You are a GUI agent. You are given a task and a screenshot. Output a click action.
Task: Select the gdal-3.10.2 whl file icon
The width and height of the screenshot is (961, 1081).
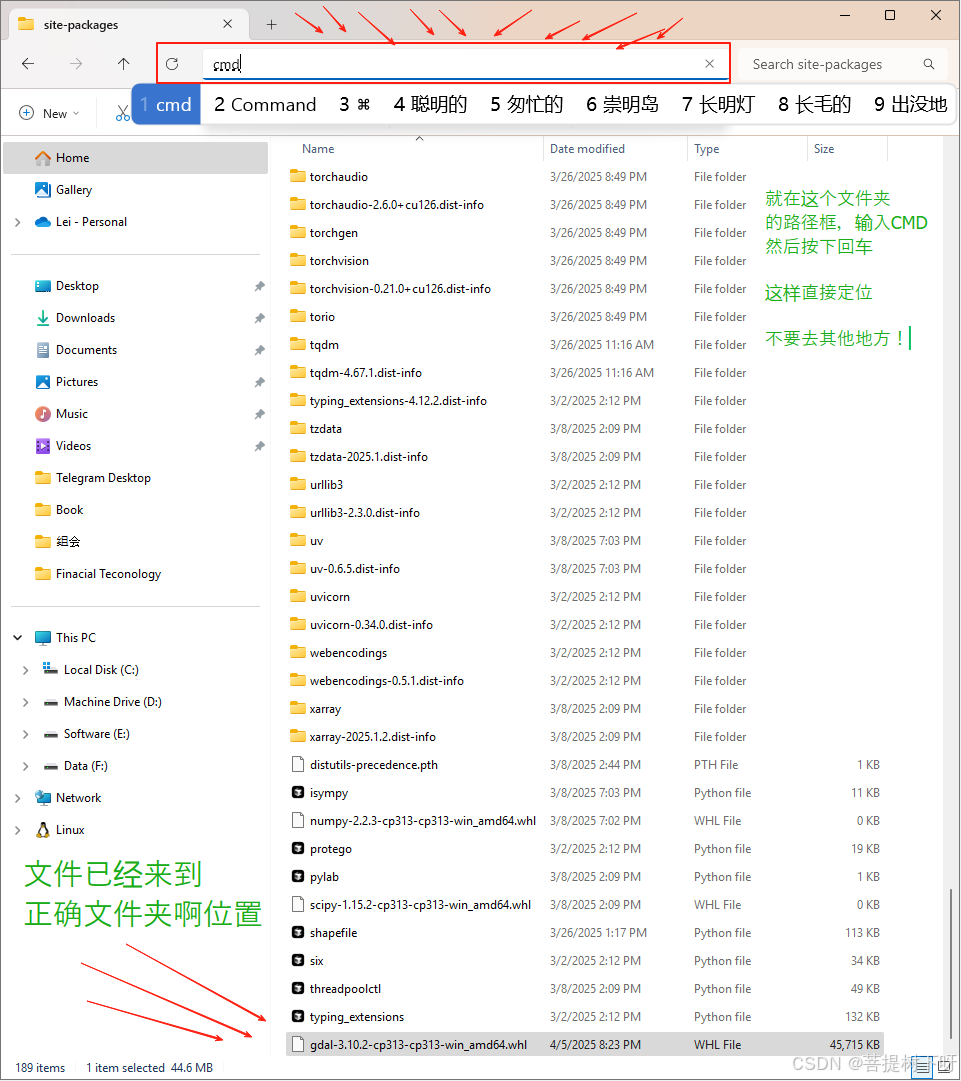(298, 1044)
